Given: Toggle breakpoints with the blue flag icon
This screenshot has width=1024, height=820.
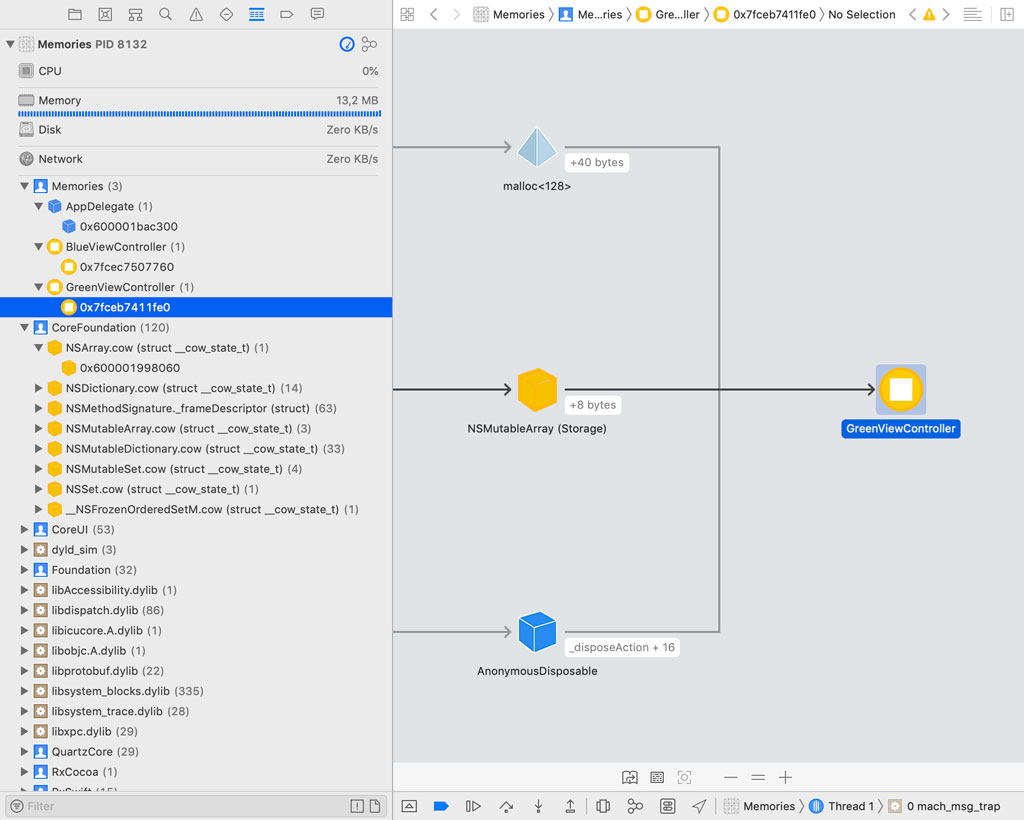Looking at the screenshot, I should pyautogui.click(x=441, y=806).
